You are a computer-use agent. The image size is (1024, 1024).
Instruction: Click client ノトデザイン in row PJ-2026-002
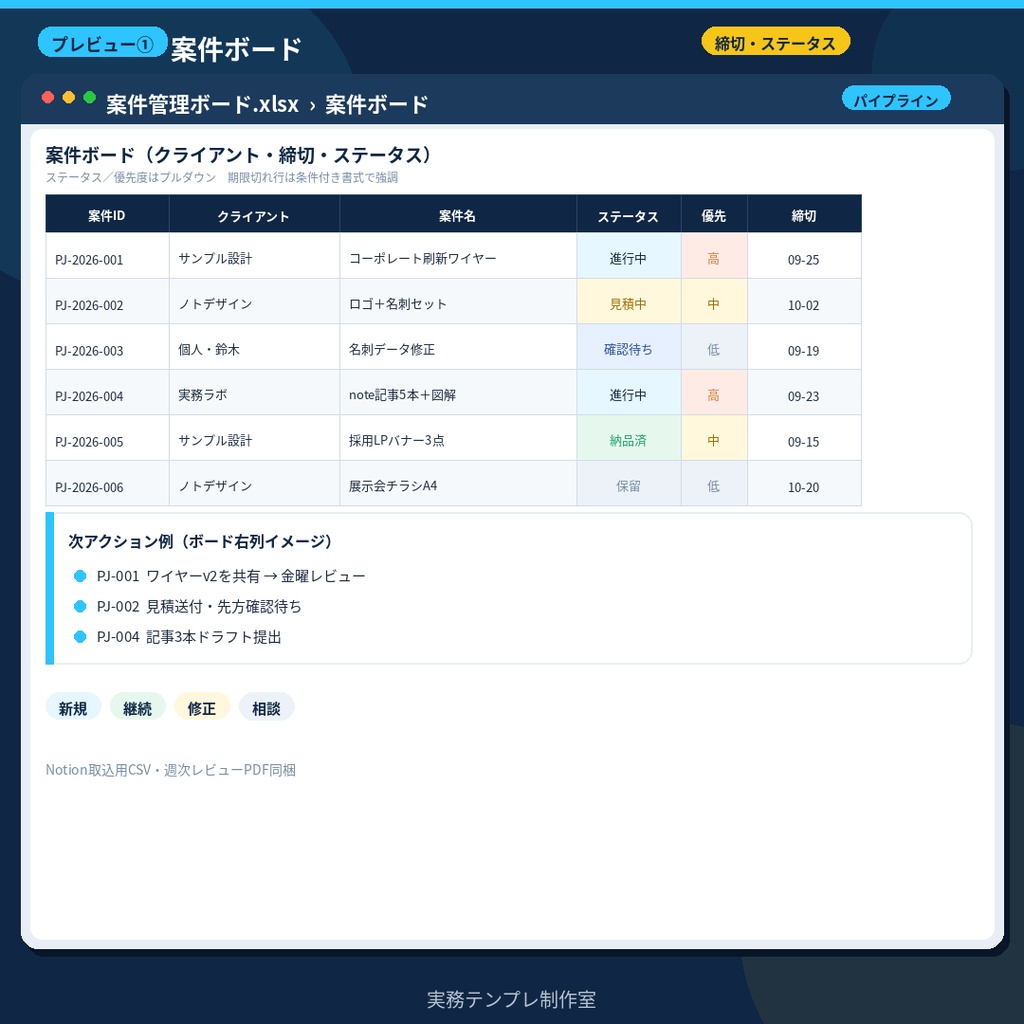tap(254, 302)
